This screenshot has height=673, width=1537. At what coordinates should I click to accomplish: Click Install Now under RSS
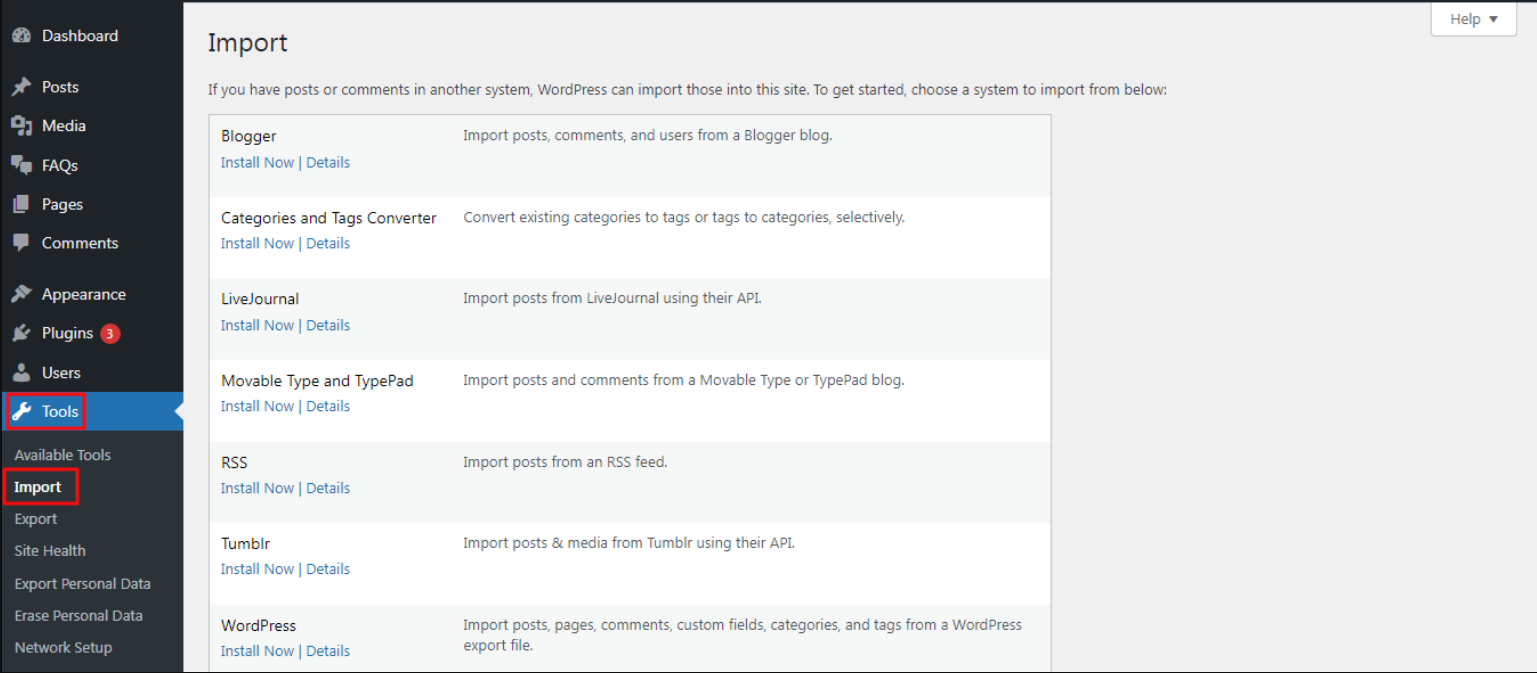tap(257, 488)
